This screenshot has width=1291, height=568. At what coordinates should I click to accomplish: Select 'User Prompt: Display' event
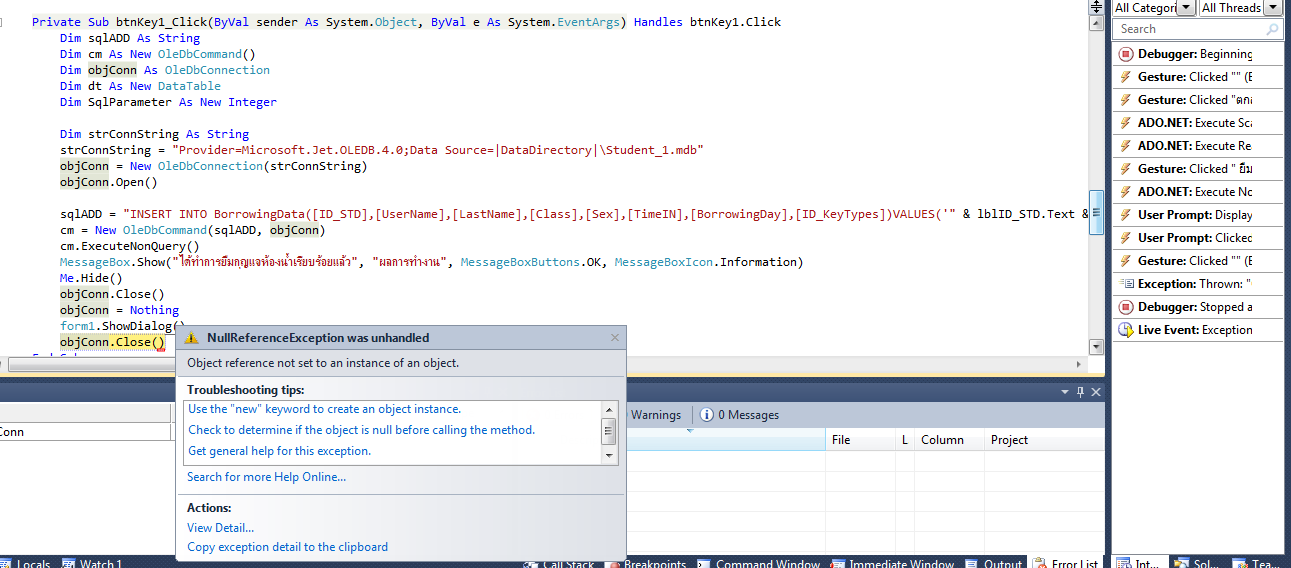click(x=1198, y=215)
